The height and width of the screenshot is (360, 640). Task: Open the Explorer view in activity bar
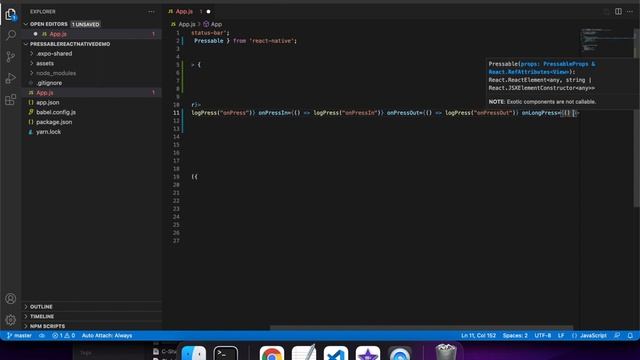pyautogui.click(x=11, y=15)
